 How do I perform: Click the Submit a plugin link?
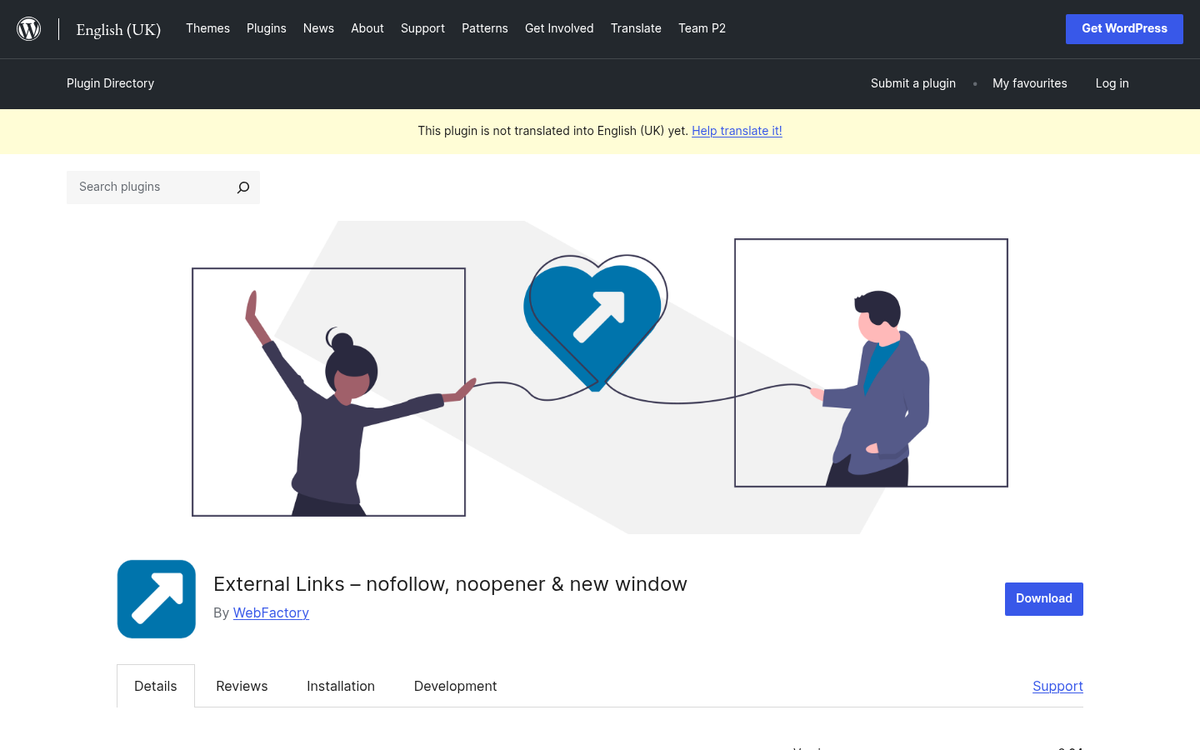tap(913, 83)
